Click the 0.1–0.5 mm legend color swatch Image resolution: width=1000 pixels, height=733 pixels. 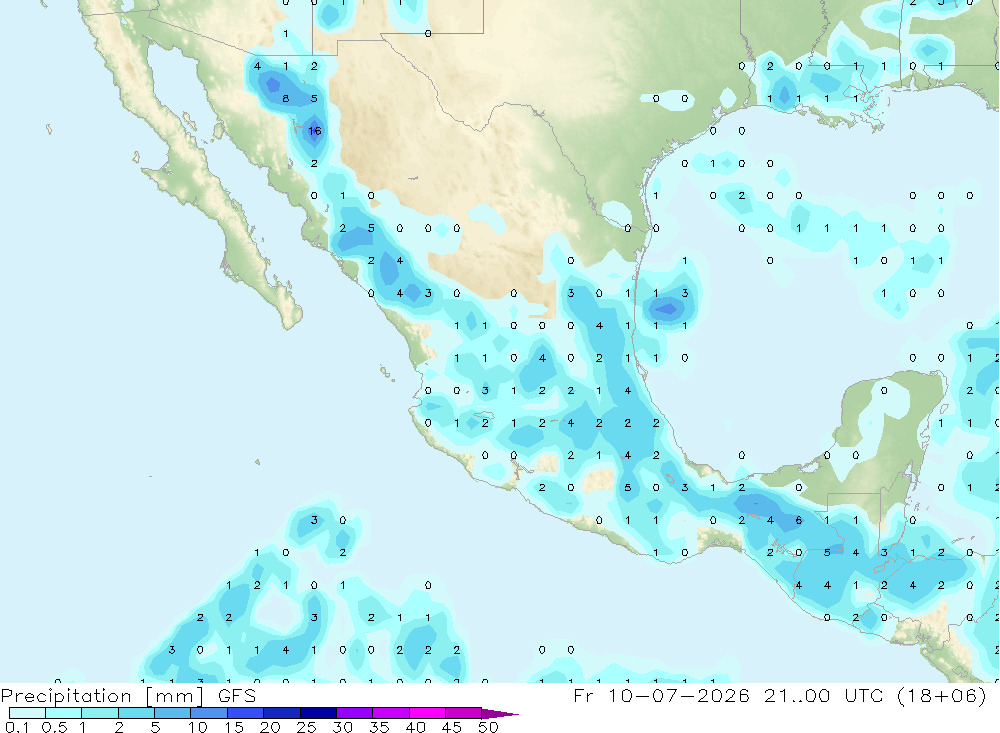coord(27,713)
